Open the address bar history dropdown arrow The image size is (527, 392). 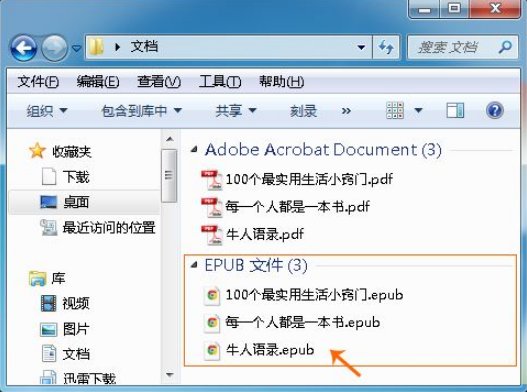coord(361,47)
